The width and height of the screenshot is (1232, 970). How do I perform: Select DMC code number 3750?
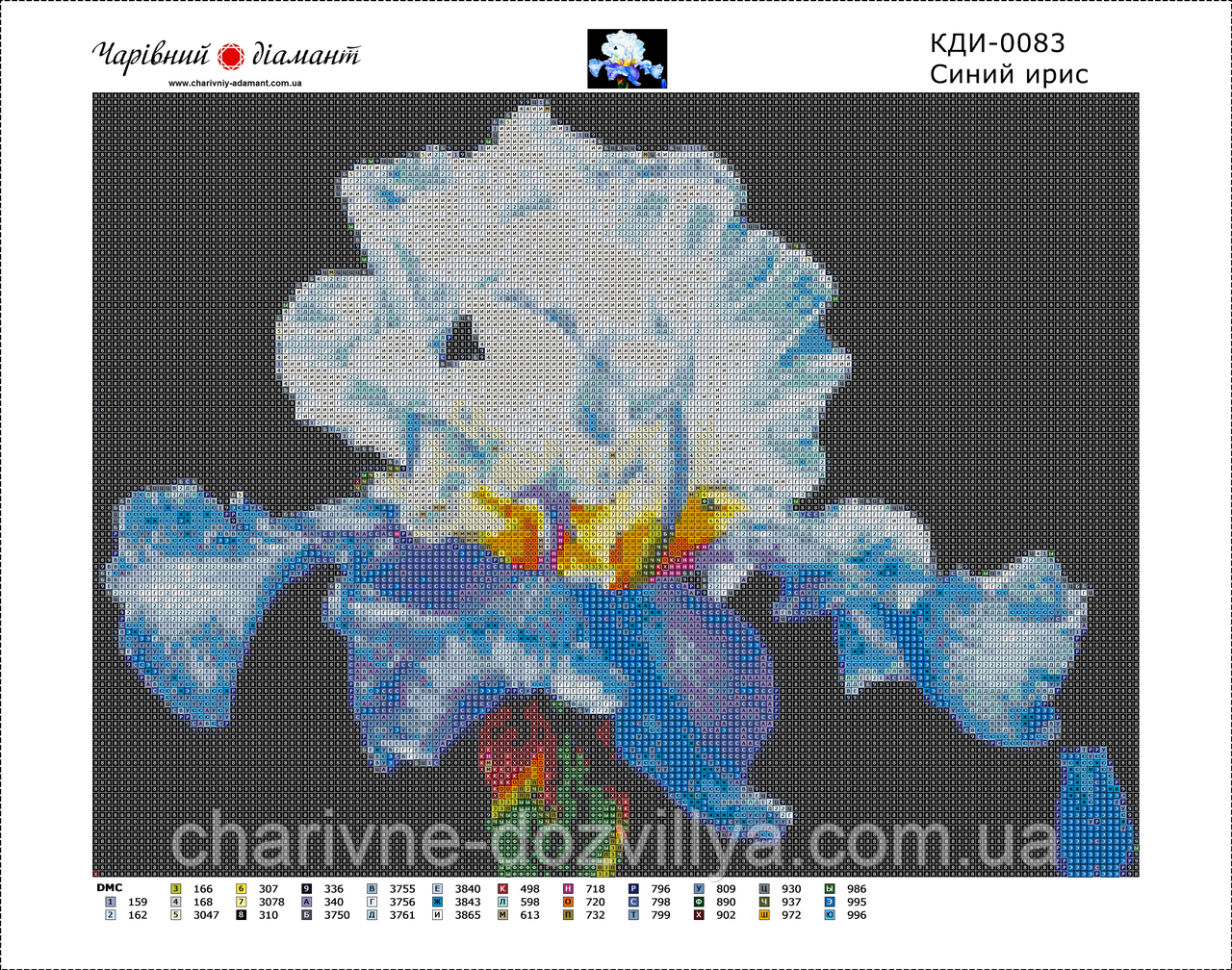point(337,916)
